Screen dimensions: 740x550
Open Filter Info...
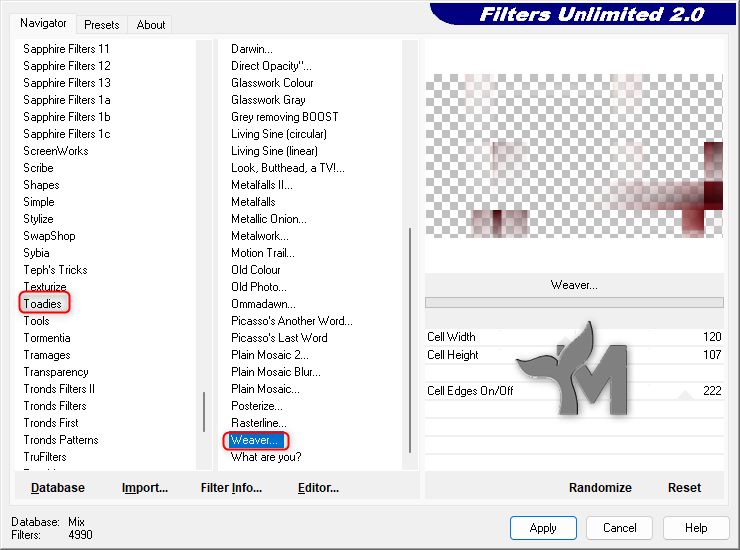click(x=231, y=487)
